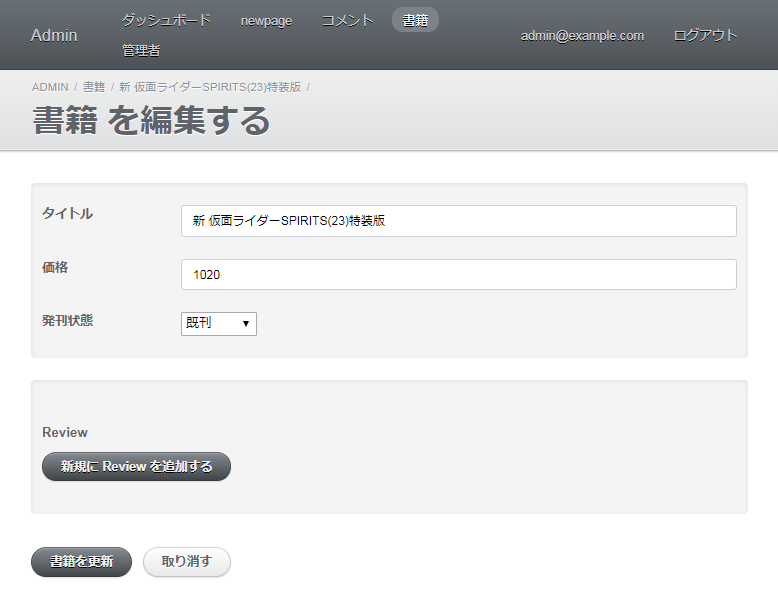The image size is (778, 606).
Task: Open the ダッシュボード menu item
Action: pos(166,20)
